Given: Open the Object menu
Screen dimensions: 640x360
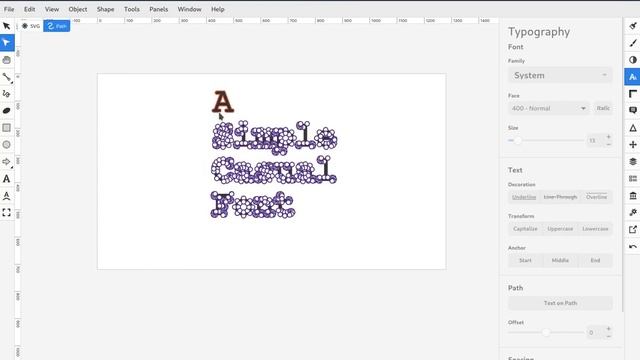Looking at the screenshot, I should pos(78,9).
